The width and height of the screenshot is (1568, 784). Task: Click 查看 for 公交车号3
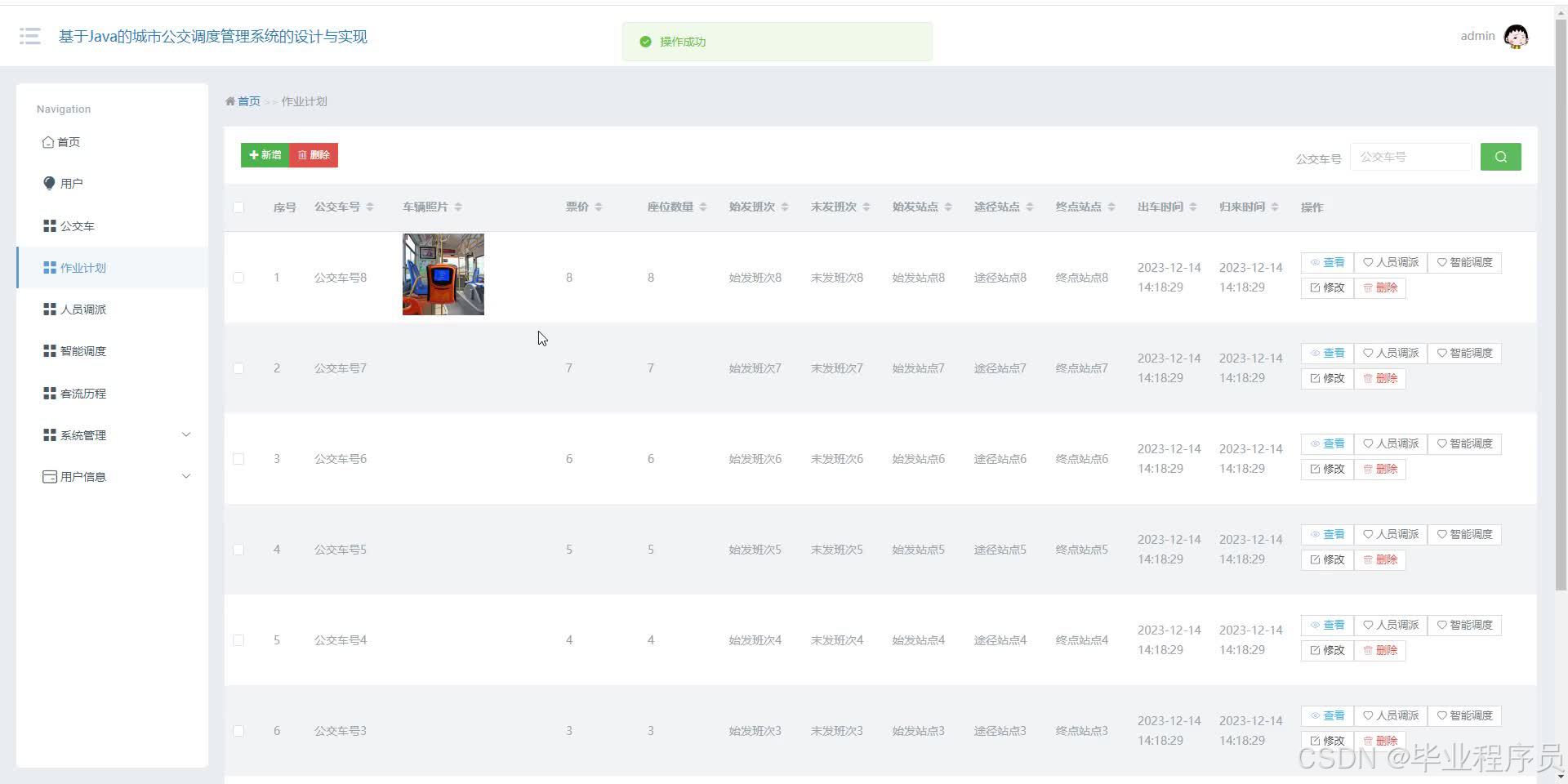(x=1327, y=715)
